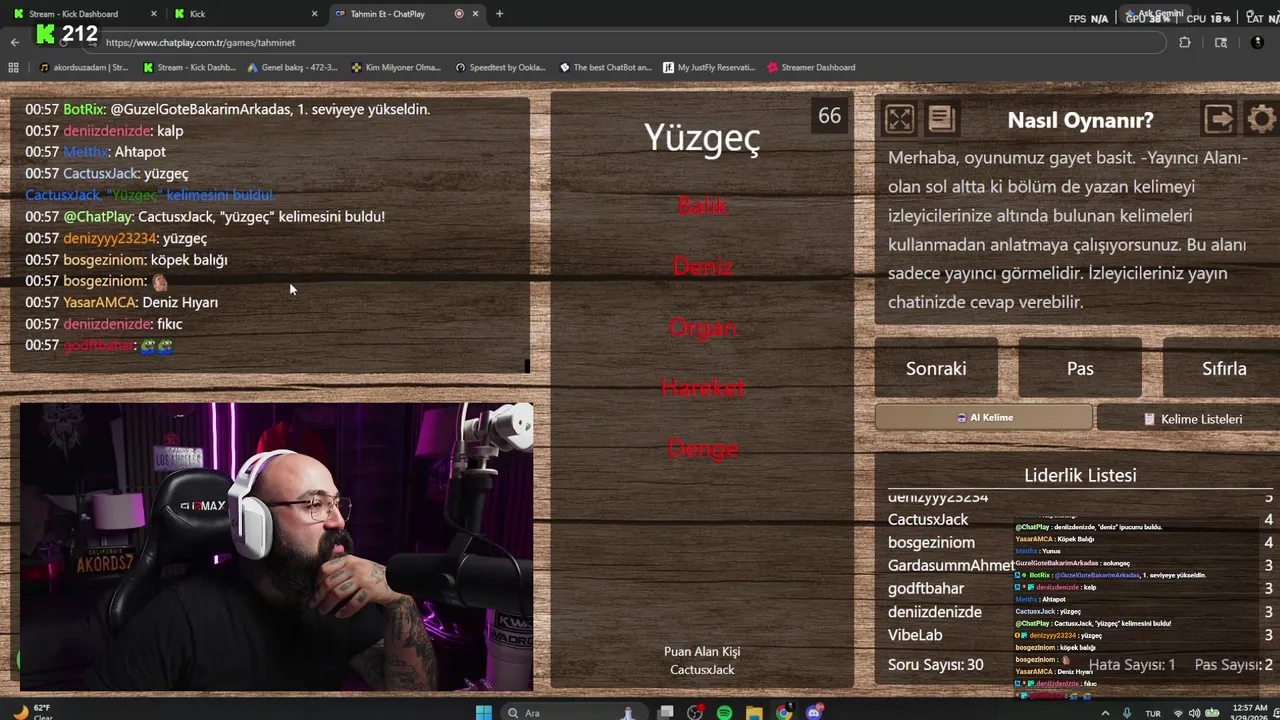Open the notes/document icon beside fullscreen

click(x=941, y=119)
